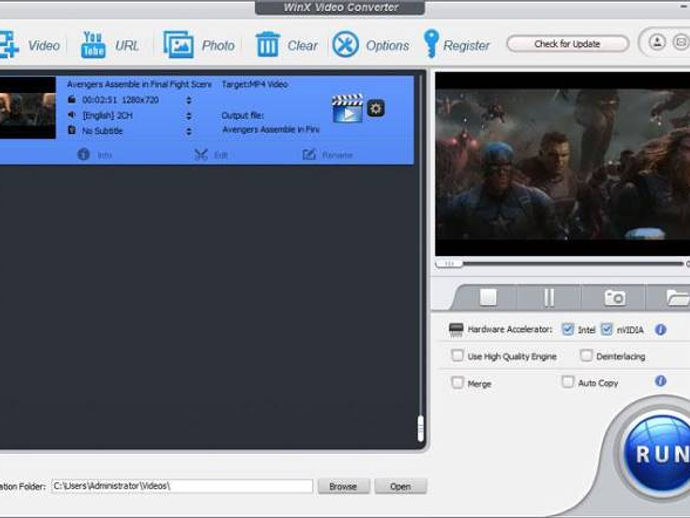Click the Browse button

343,486
